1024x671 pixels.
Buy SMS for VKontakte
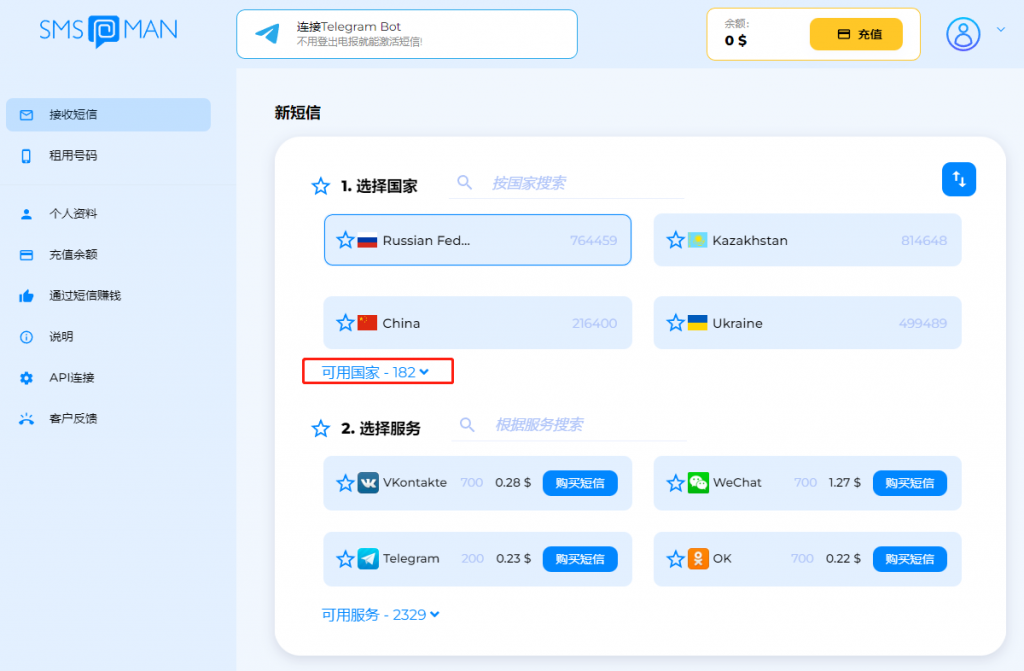pos(580,483)
